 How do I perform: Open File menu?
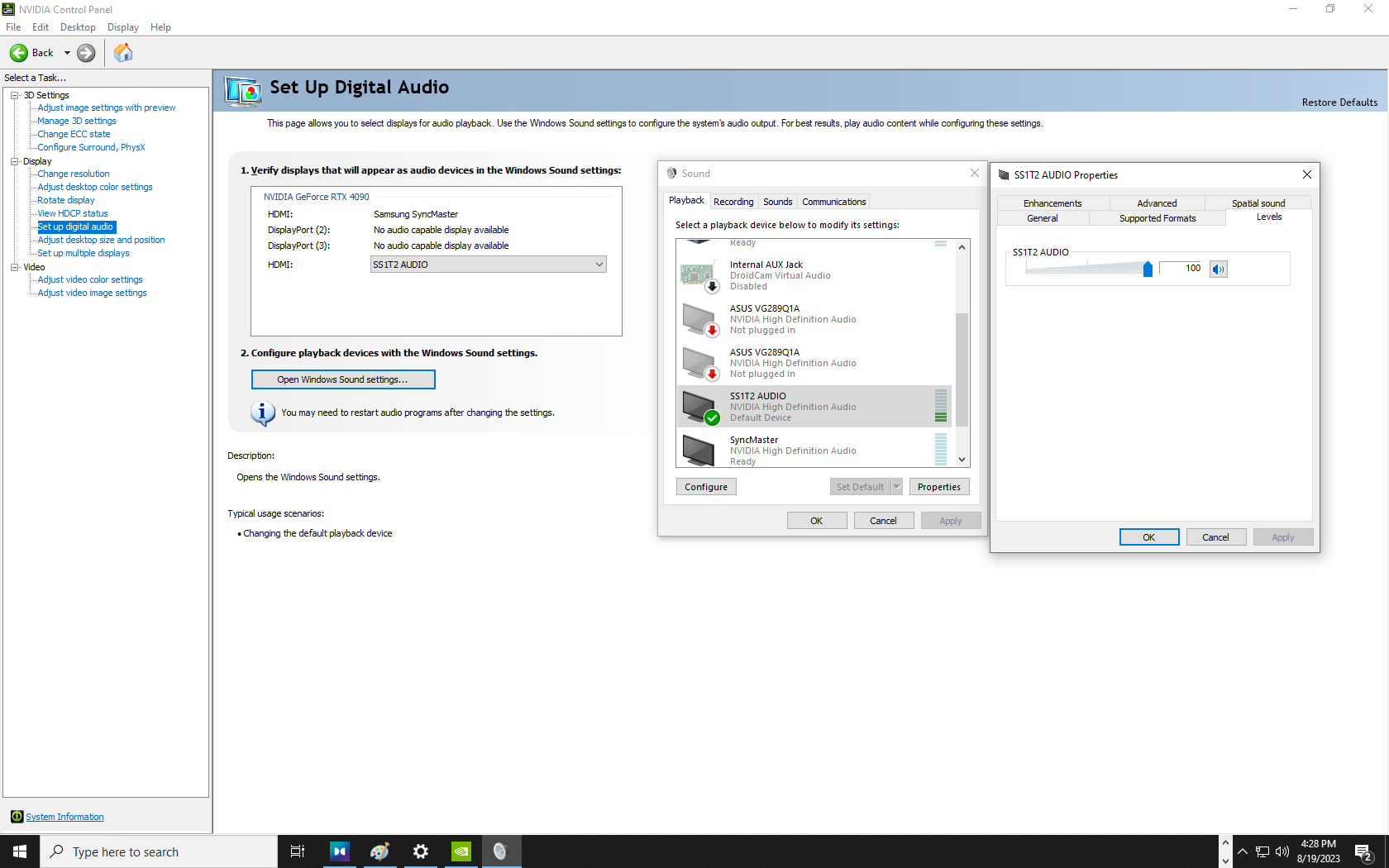[13, 27]
